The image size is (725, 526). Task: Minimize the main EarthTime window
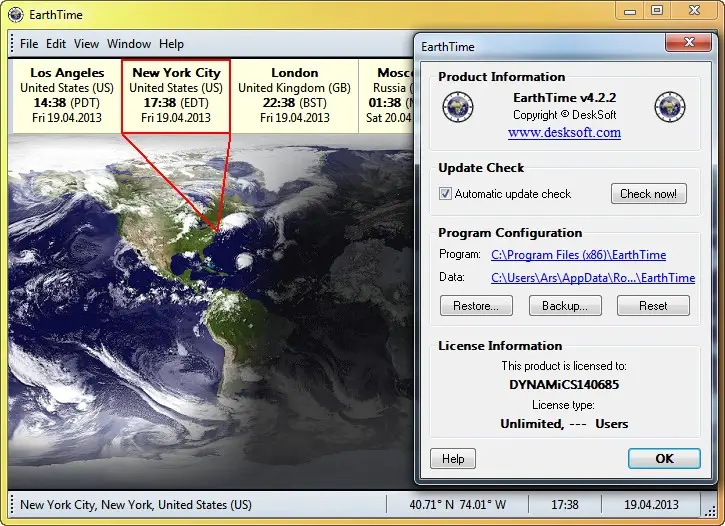click(630, 10)
